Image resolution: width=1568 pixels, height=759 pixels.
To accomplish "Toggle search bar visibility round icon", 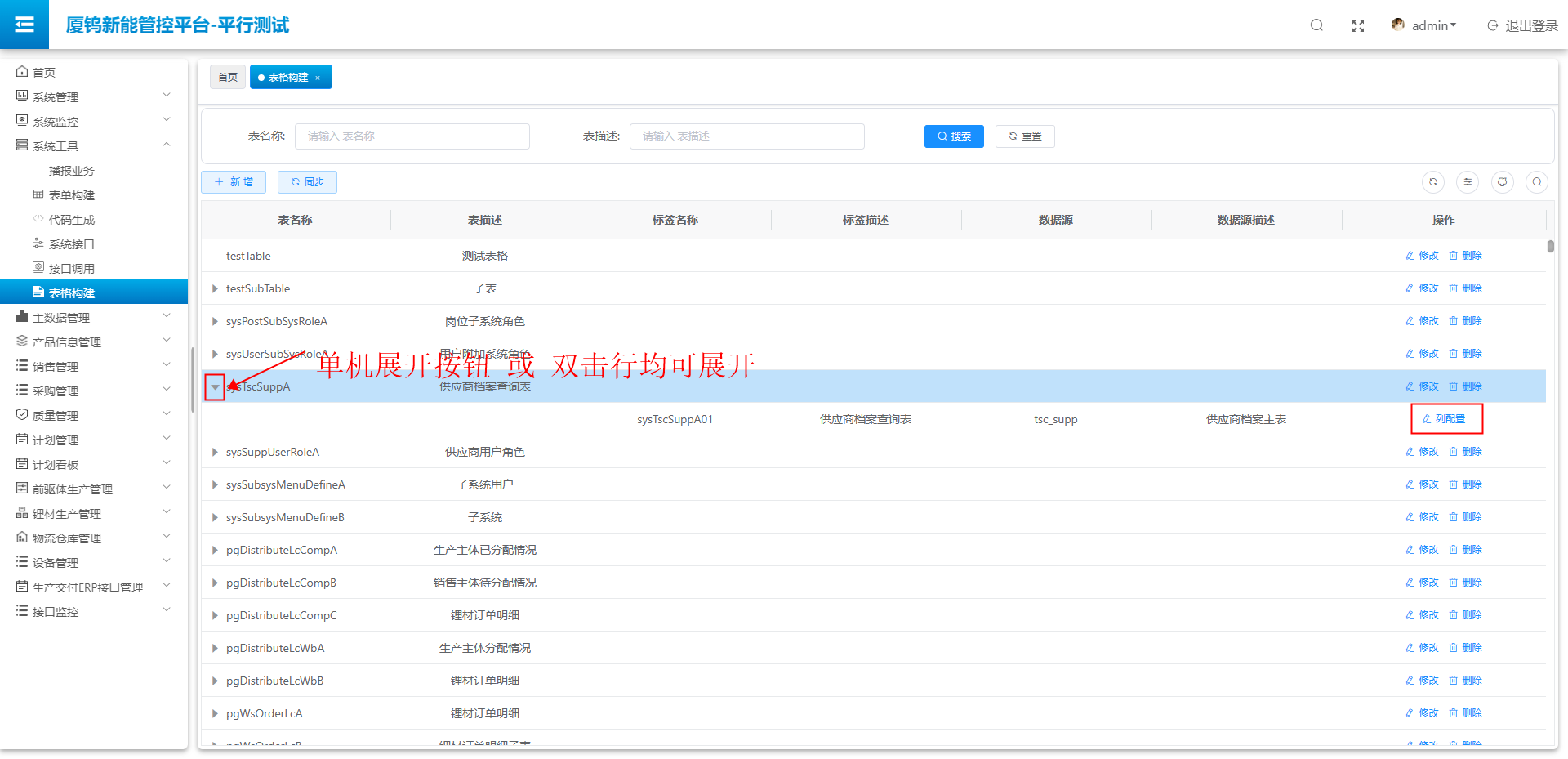I will click(1537, 182).
